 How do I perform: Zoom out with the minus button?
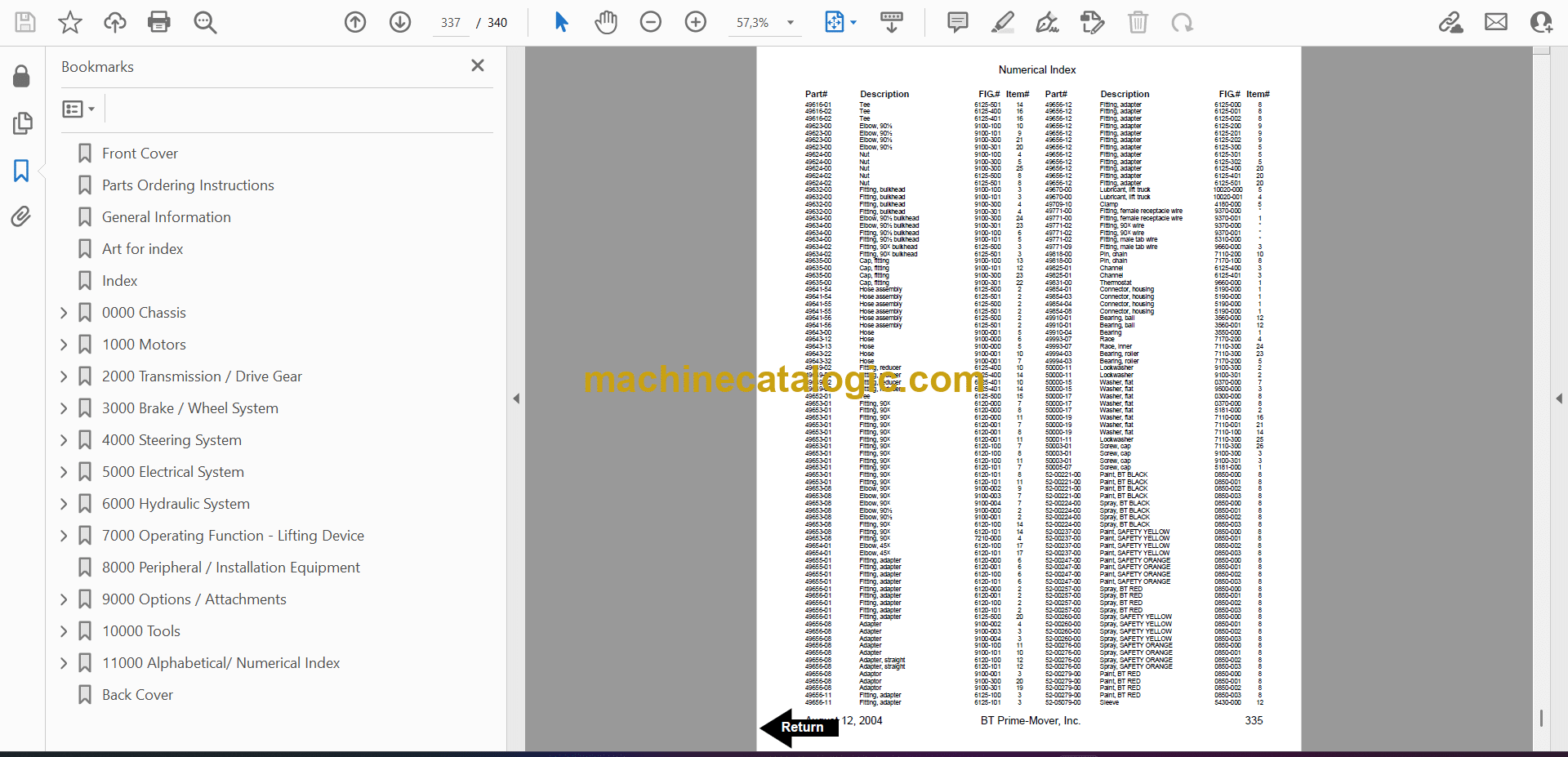click(651, 22)
